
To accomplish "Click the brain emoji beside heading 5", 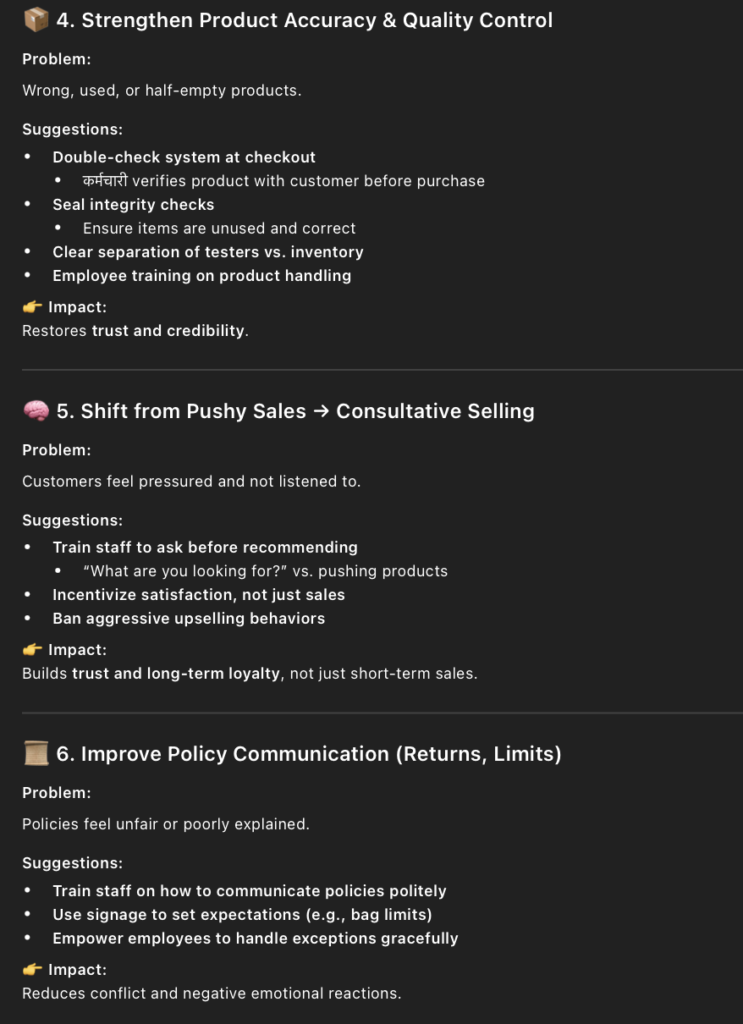I will click(x=36, y=411).
